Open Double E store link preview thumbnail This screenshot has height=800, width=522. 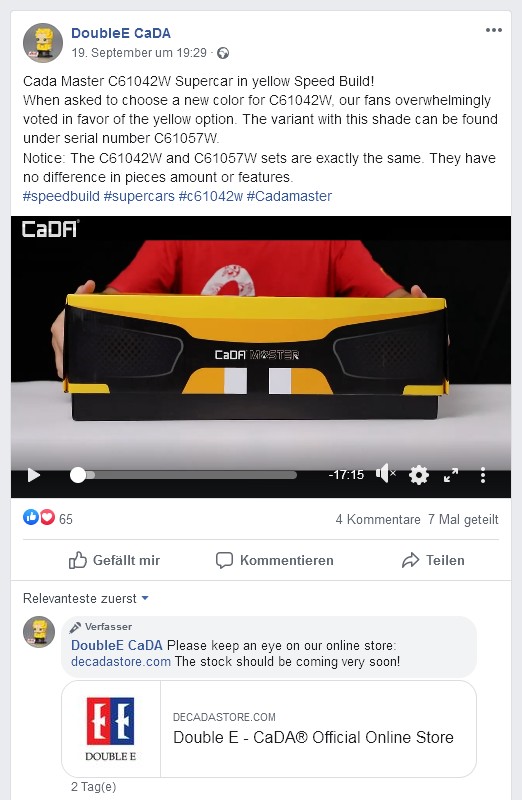[x=111, y=729]
